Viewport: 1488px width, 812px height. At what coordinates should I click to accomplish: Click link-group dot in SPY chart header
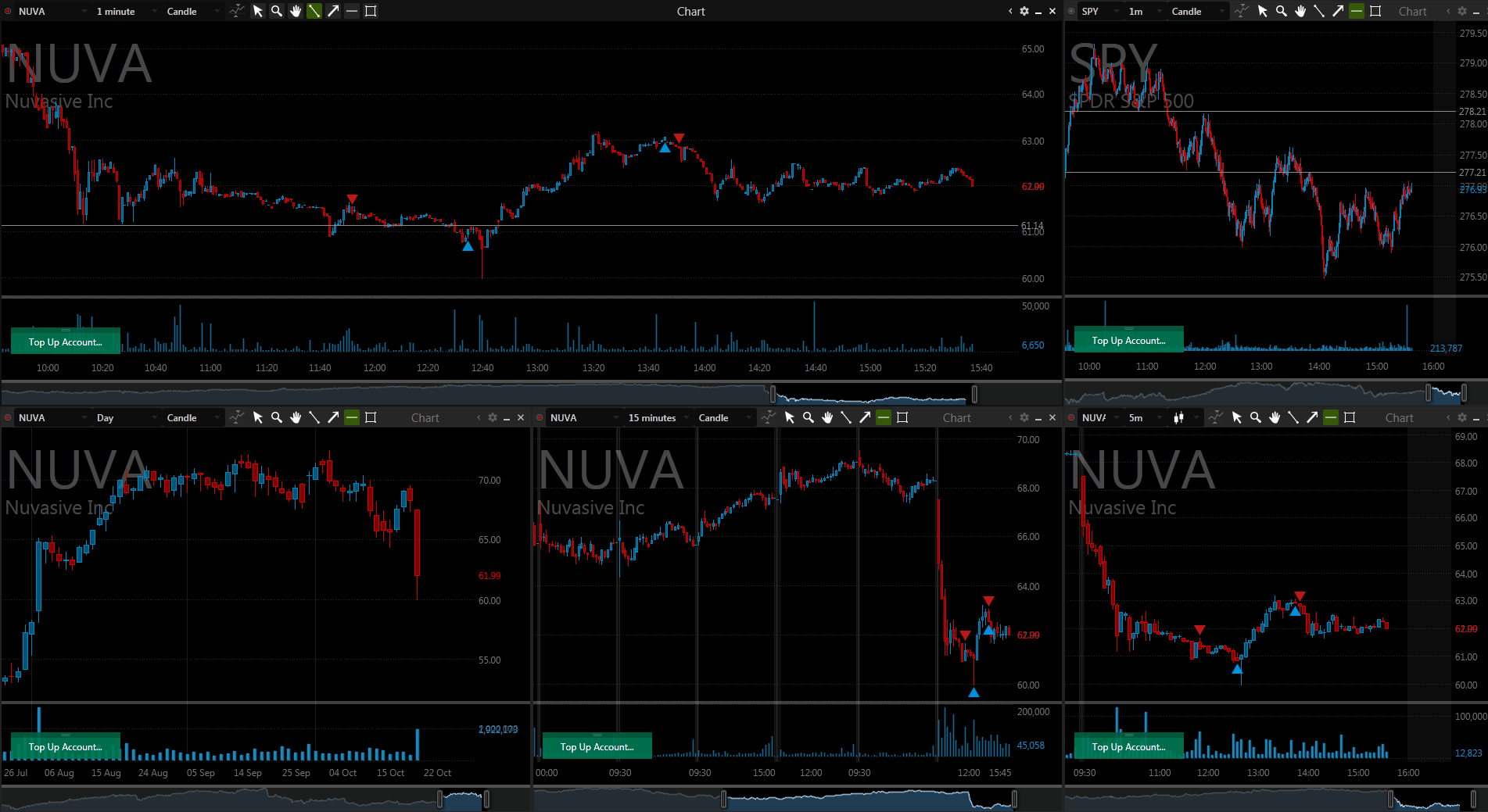1071,11
